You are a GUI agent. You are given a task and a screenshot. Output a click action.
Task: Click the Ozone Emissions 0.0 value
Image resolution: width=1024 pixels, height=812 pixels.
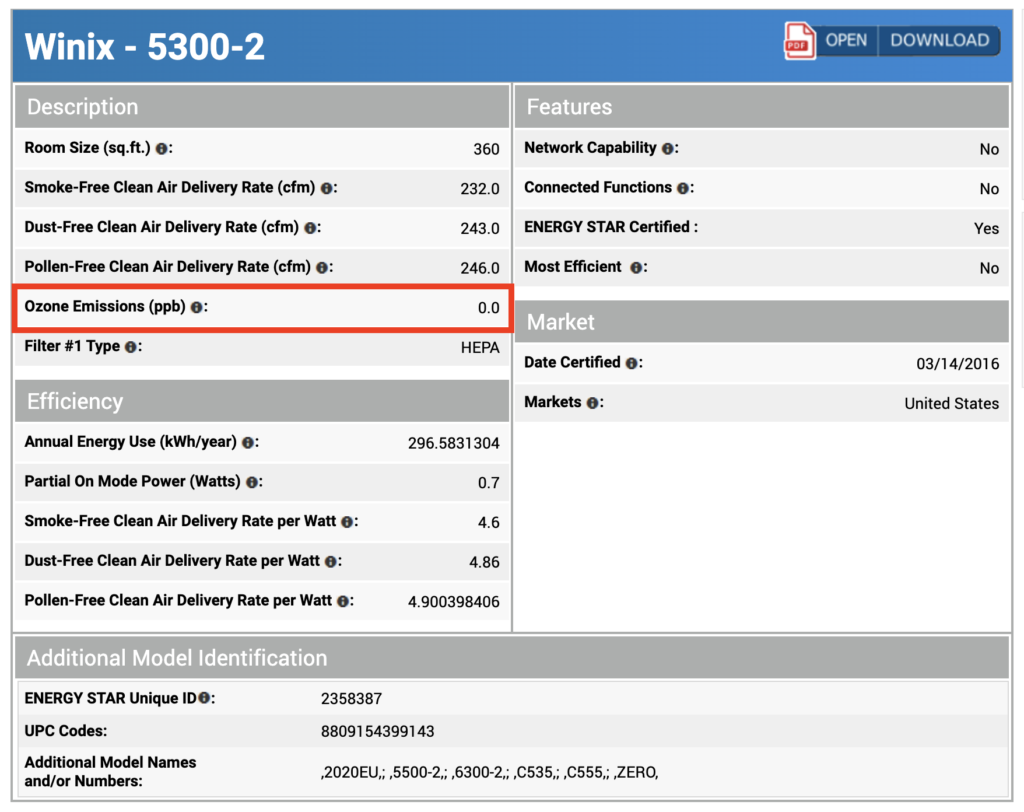[488, 308]
